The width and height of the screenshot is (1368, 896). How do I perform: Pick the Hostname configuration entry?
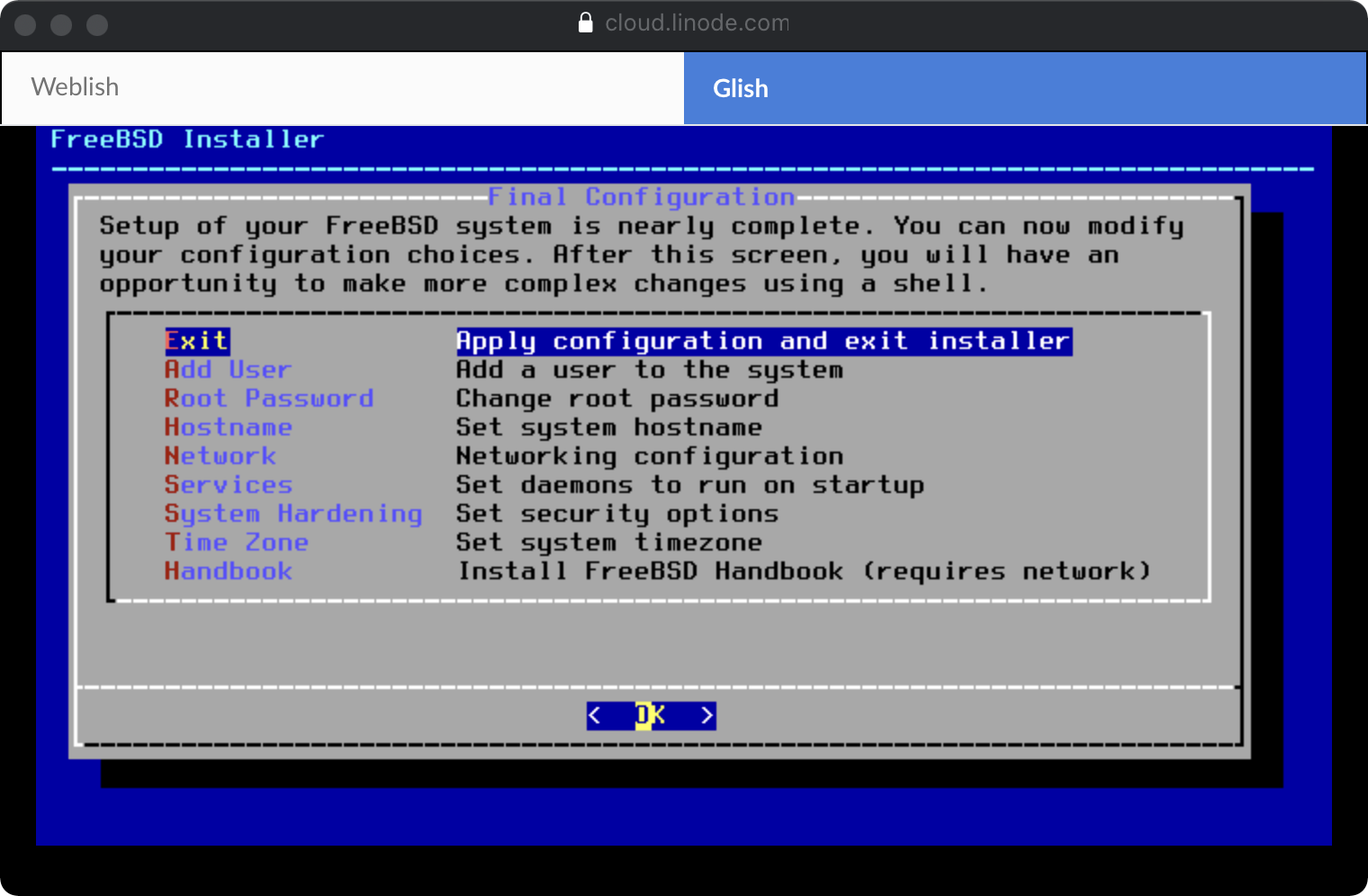coord(228,427)
